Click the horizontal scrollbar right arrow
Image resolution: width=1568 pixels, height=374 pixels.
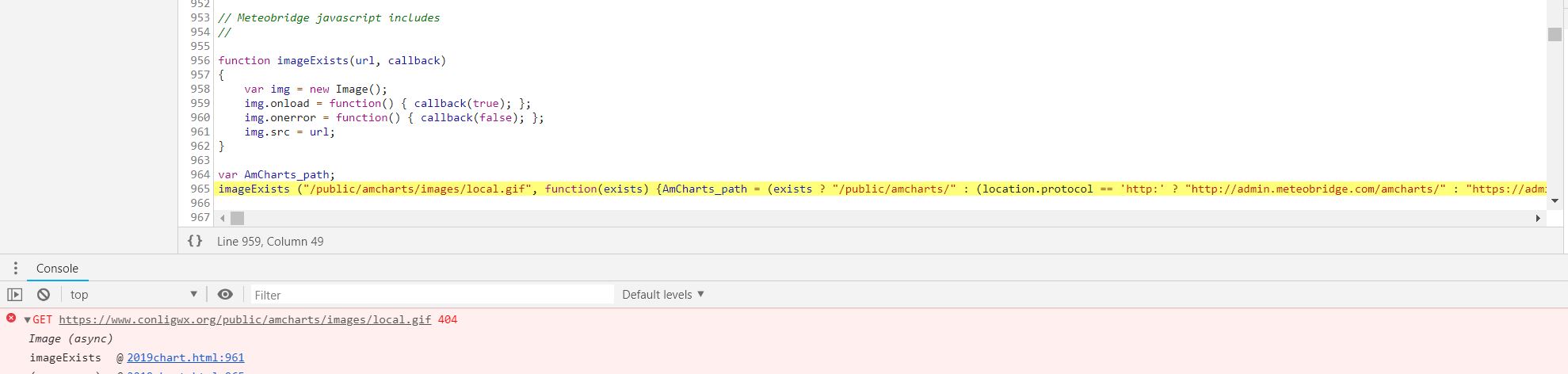coord(1538,218)
